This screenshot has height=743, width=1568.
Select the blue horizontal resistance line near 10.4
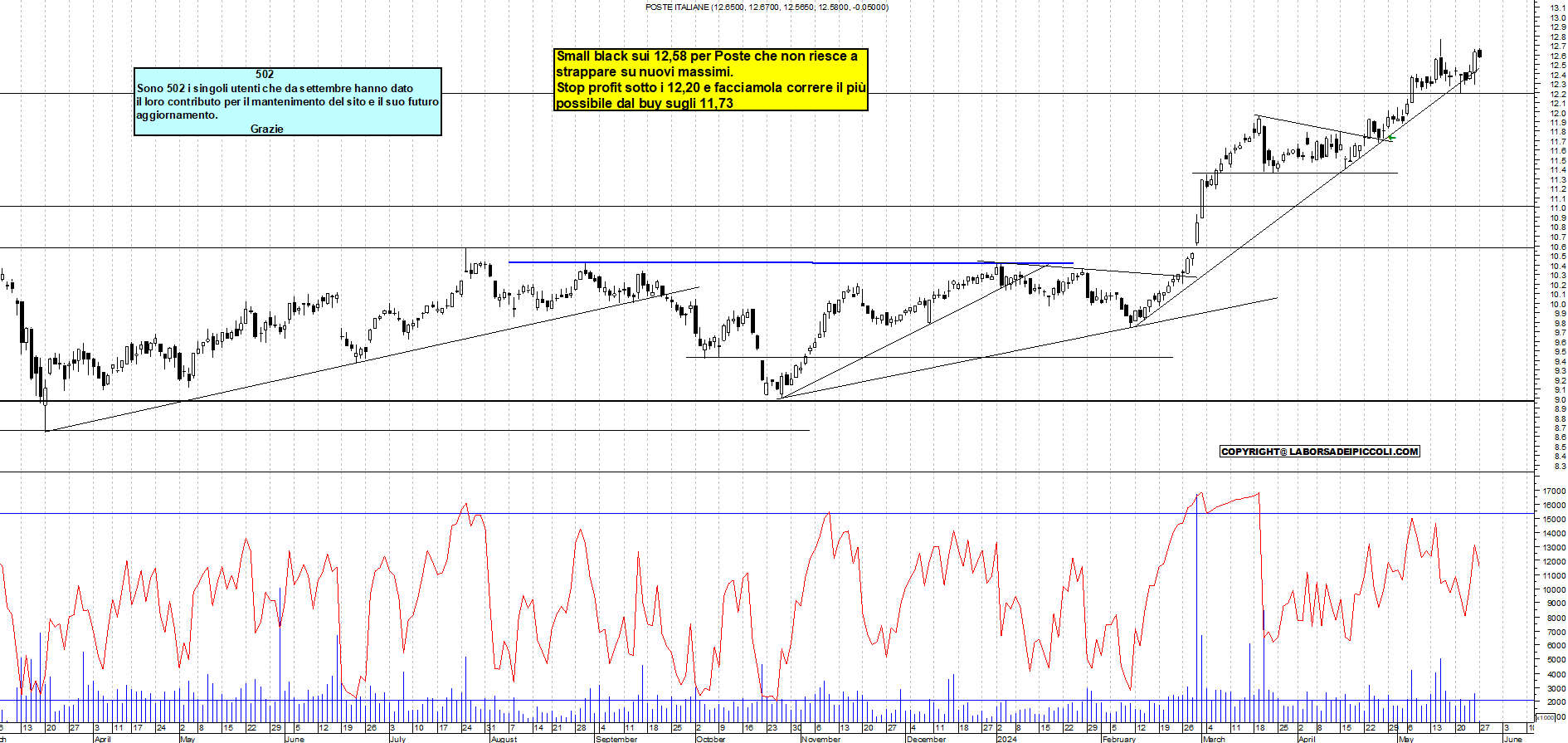pyautogui.click(x=791, y=262)
